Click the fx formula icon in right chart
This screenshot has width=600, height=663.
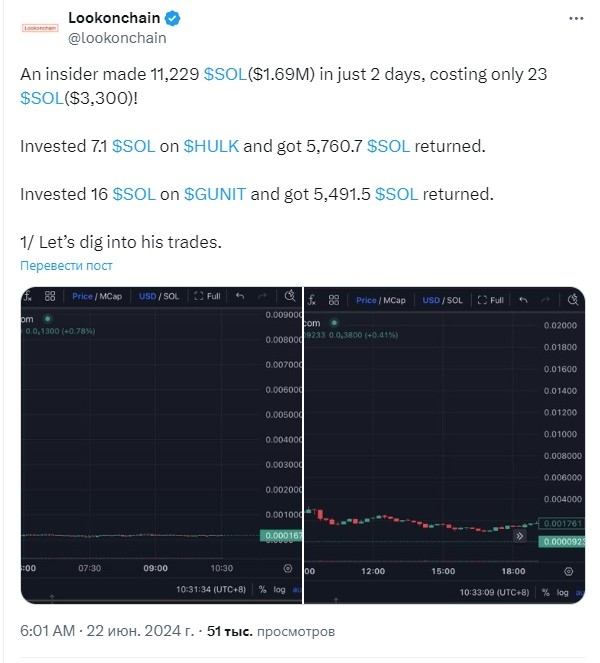tap(312, 300)
